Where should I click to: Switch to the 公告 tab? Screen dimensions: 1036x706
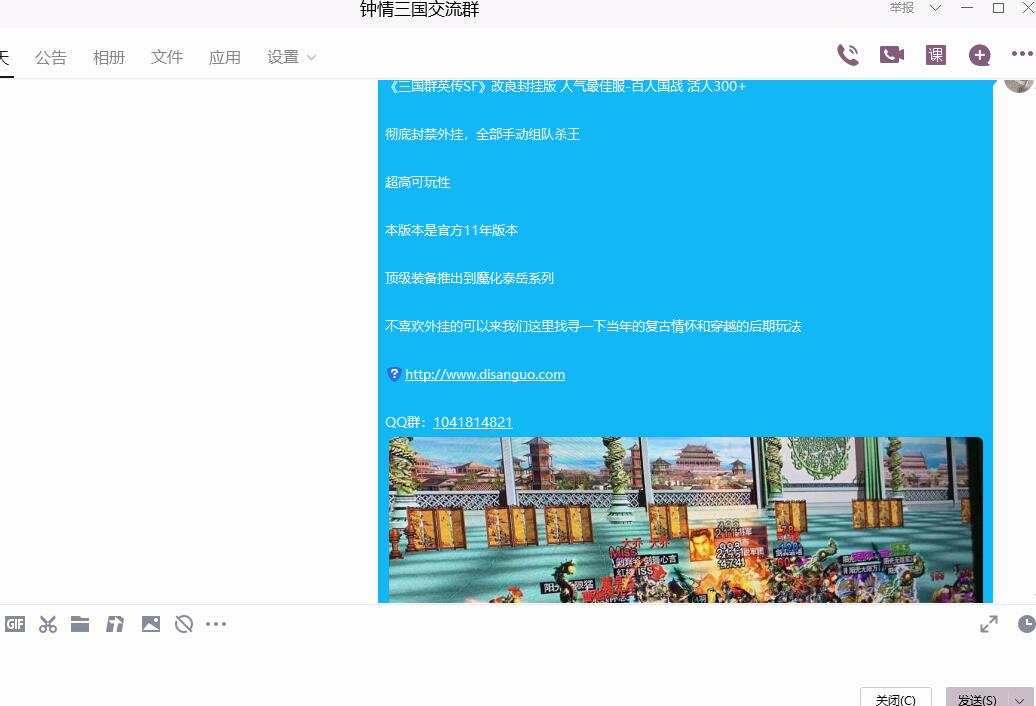pos(51,57)
